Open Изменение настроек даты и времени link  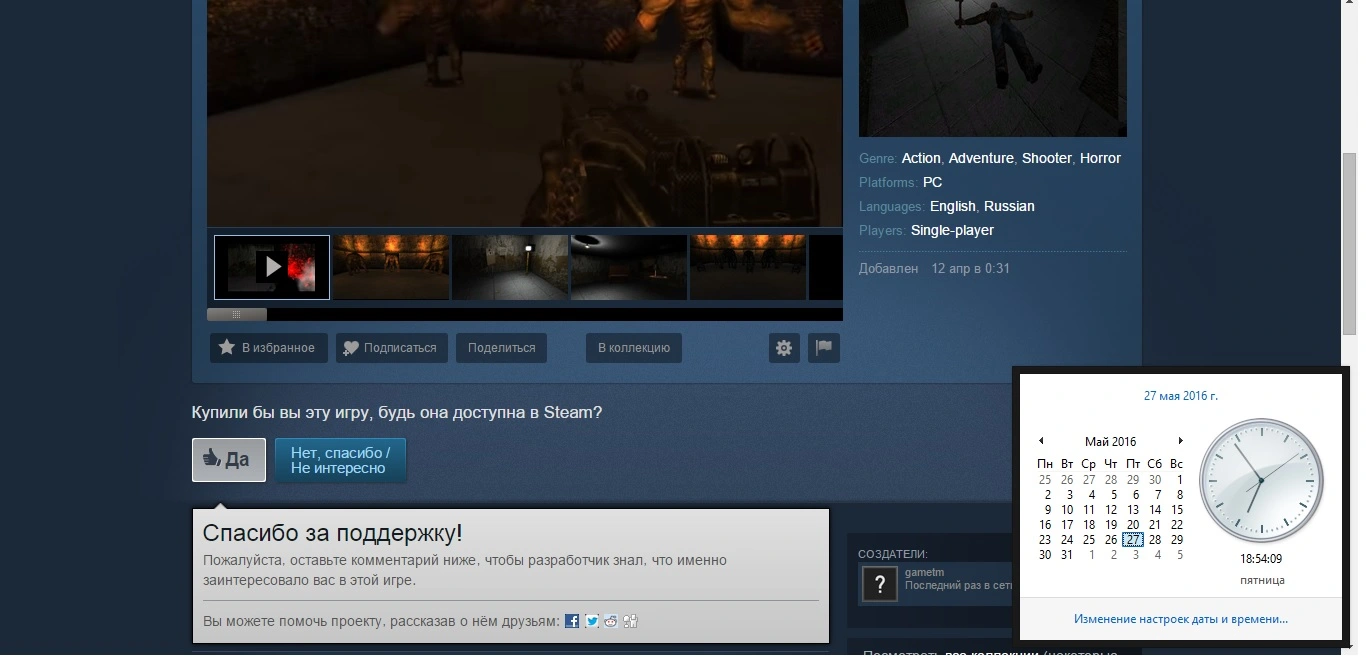tap(1181, 619)
